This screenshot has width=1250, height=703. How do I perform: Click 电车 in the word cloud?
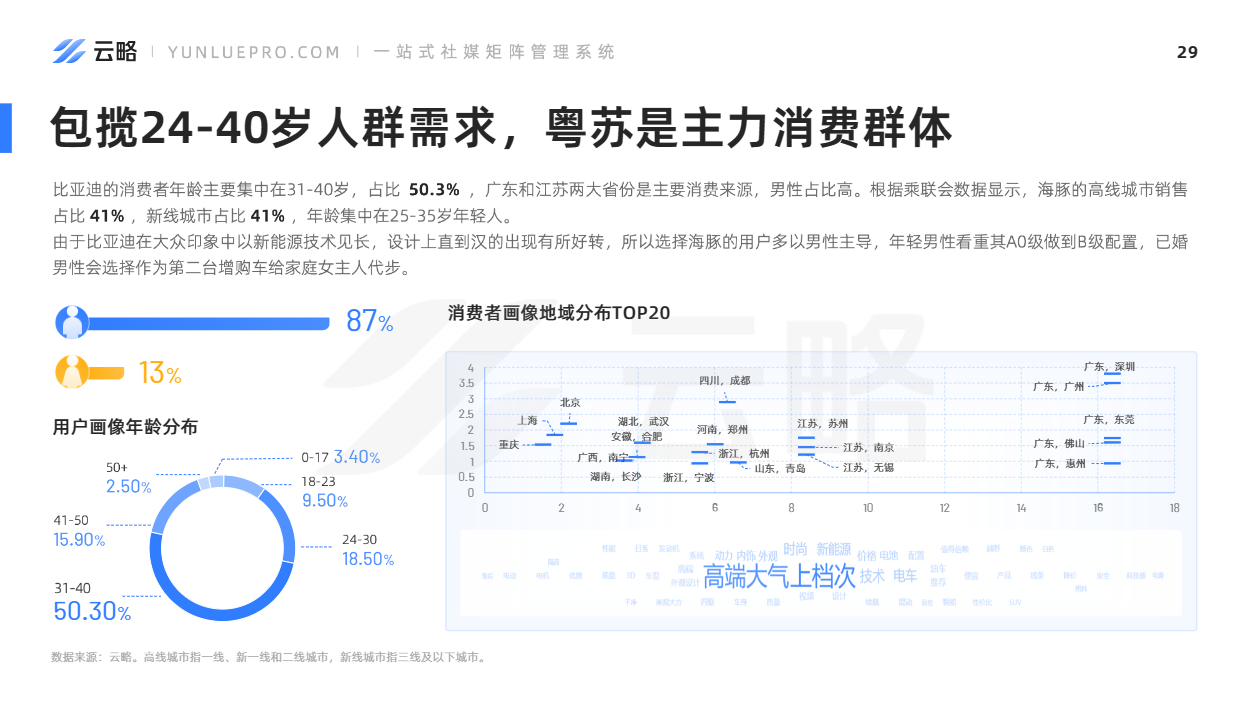904,577
